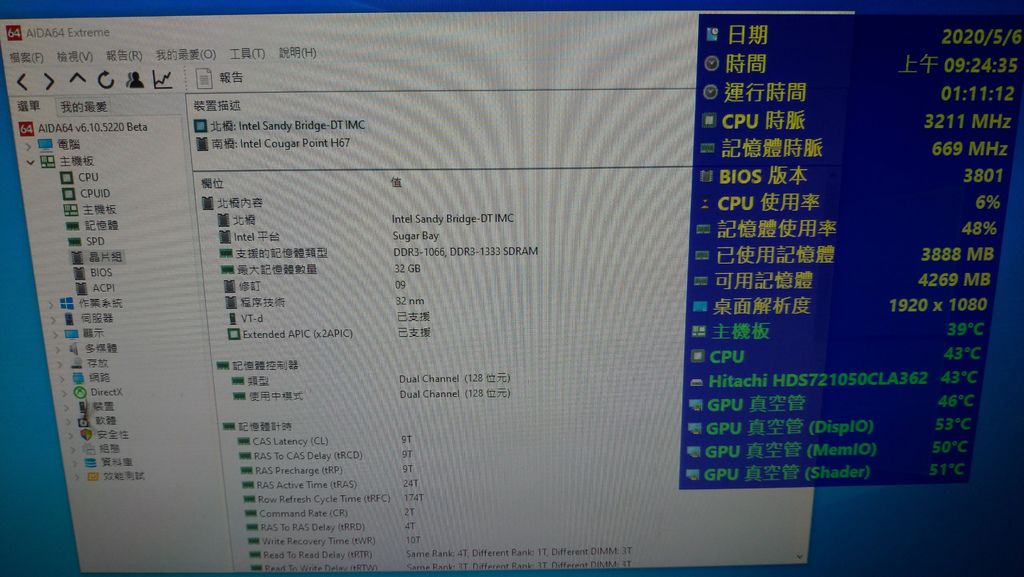Select the 主機板 child item below CPUID
Screen dimensions: 1024x577
tap(99, 210)
